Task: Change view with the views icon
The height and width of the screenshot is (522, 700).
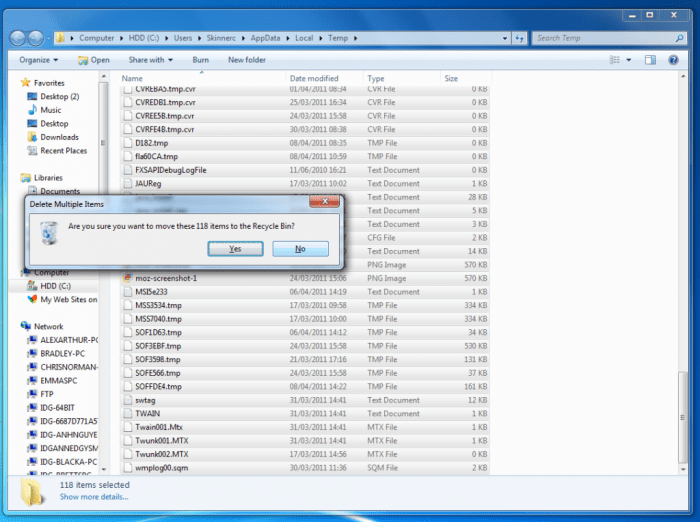Action: coord(615,60)
